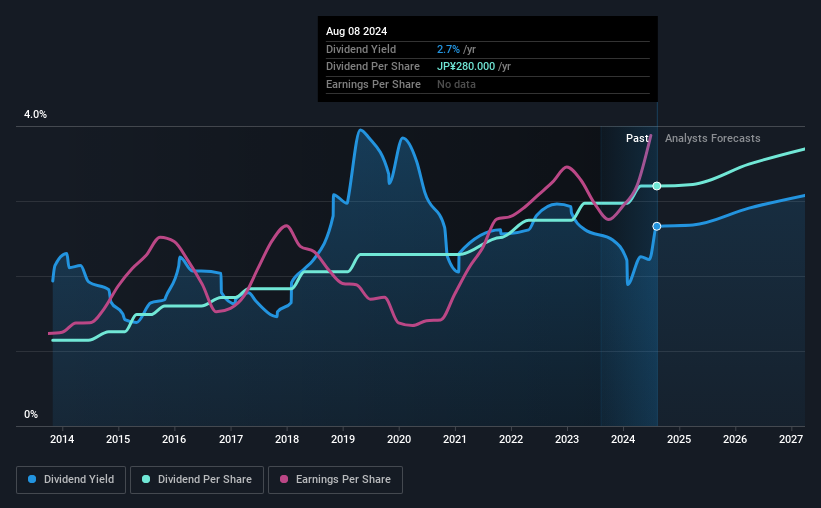Viewport: 821px width, 508px height.
Task: Click the Earnings Per Share tooltip row label
Action: (x=373, y=84)
